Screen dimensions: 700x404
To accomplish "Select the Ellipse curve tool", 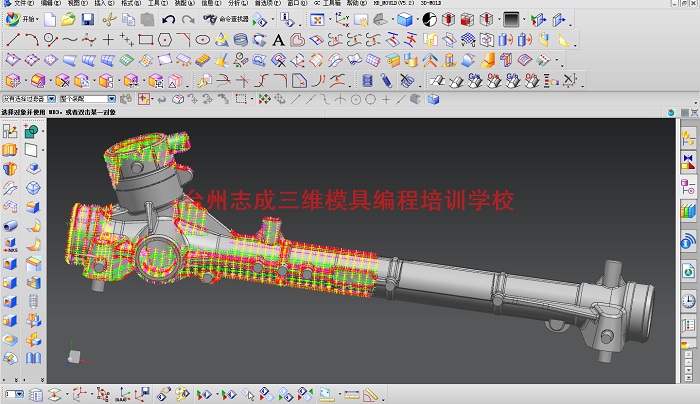I will point(202,40).
